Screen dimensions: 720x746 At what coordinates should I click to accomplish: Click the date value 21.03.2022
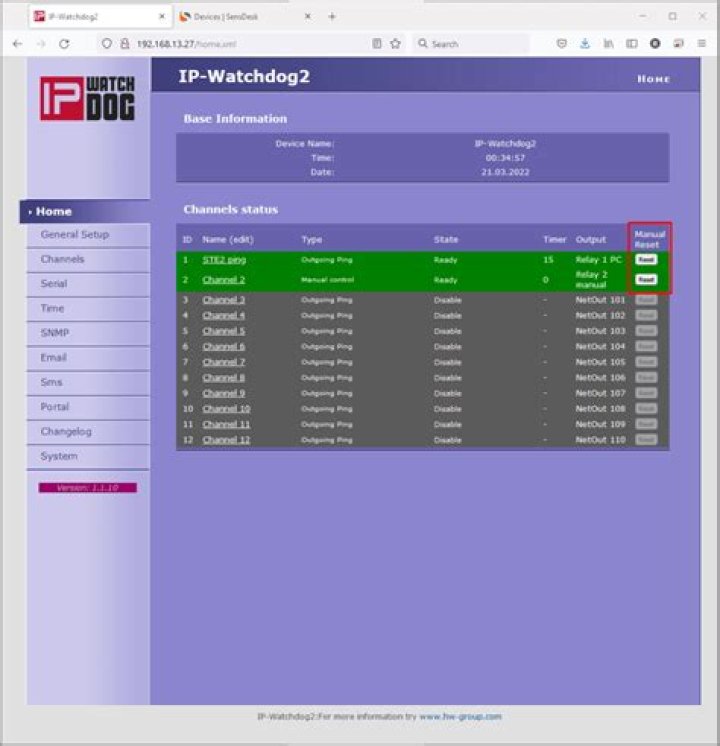[x=505, y=172]
